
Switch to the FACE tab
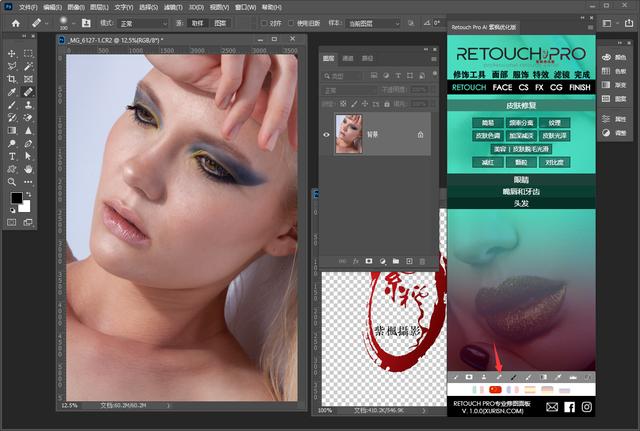[502, 87]
